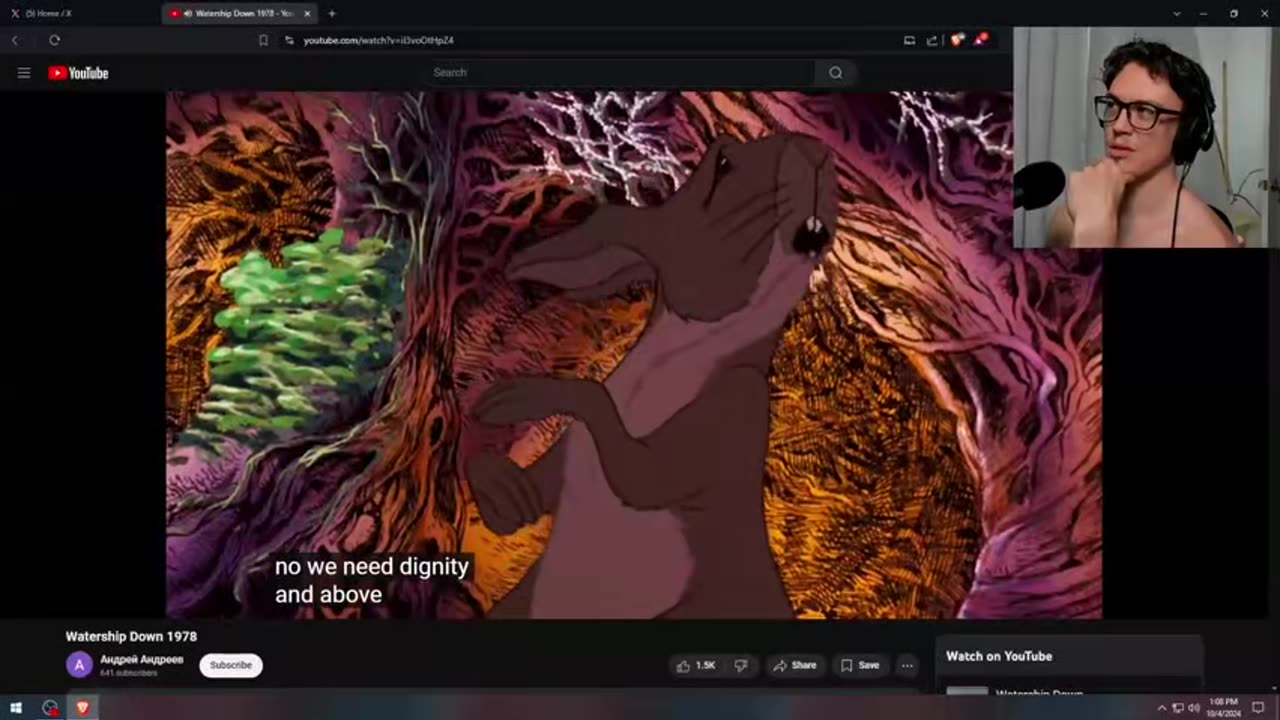The image size is (1280, 720).
Task: Go to the YouTube home logo
Action: pos(78,73)
